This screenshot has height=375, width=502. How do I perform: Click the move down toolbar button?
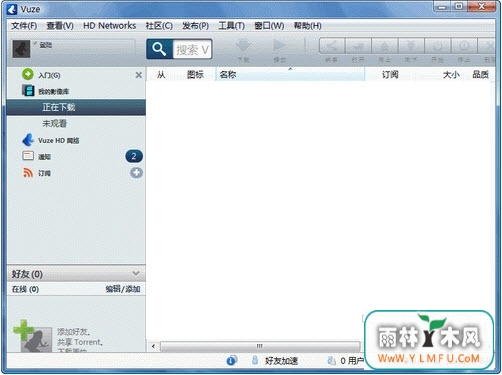click(x=411, y=46)
